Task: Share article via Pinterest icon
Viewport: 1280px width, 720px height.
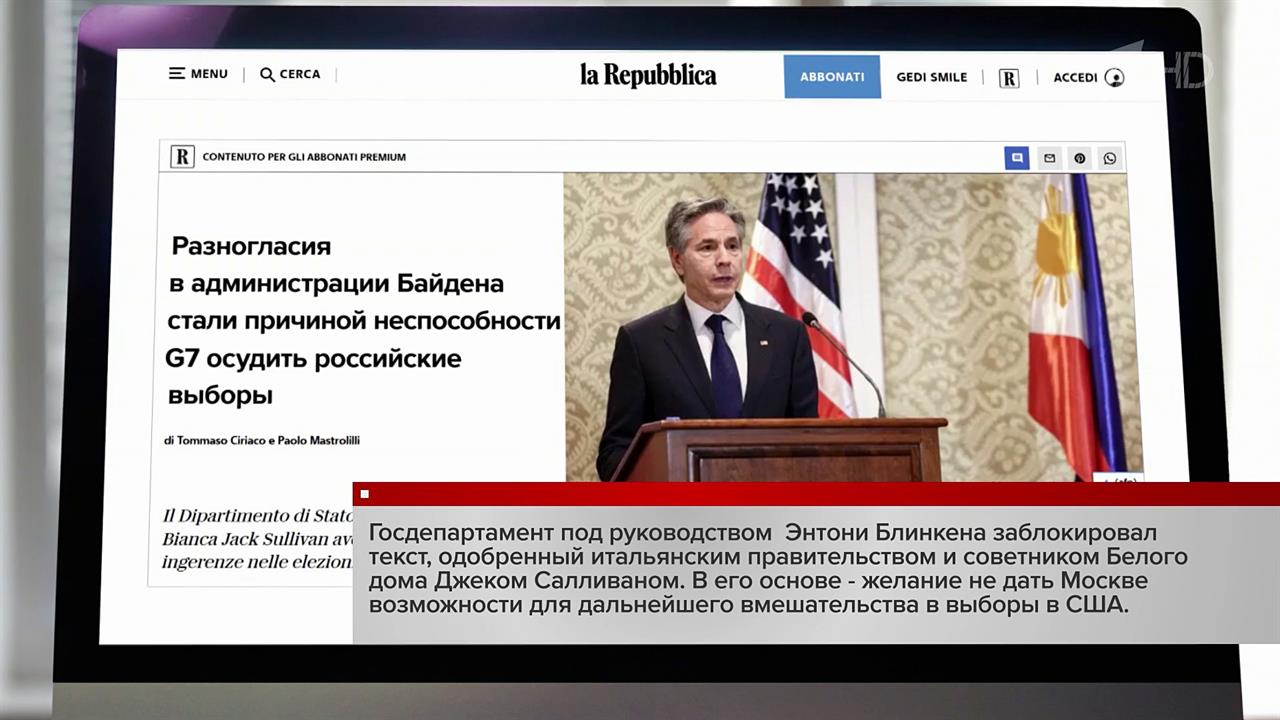Action: coord(1080,158)
